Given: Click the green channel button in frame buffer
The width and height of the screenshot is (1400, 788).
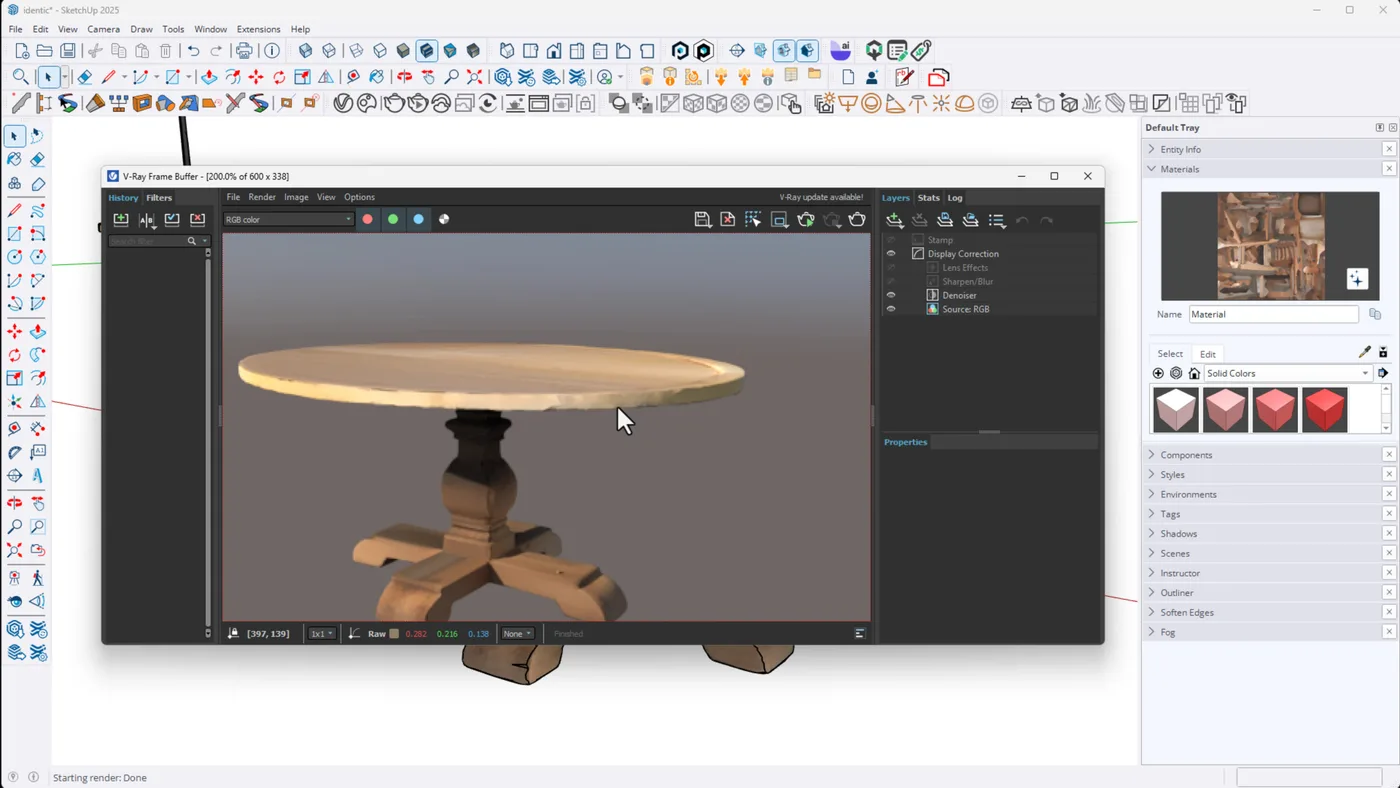Looking at the screenshot, I should coord(393,219).
